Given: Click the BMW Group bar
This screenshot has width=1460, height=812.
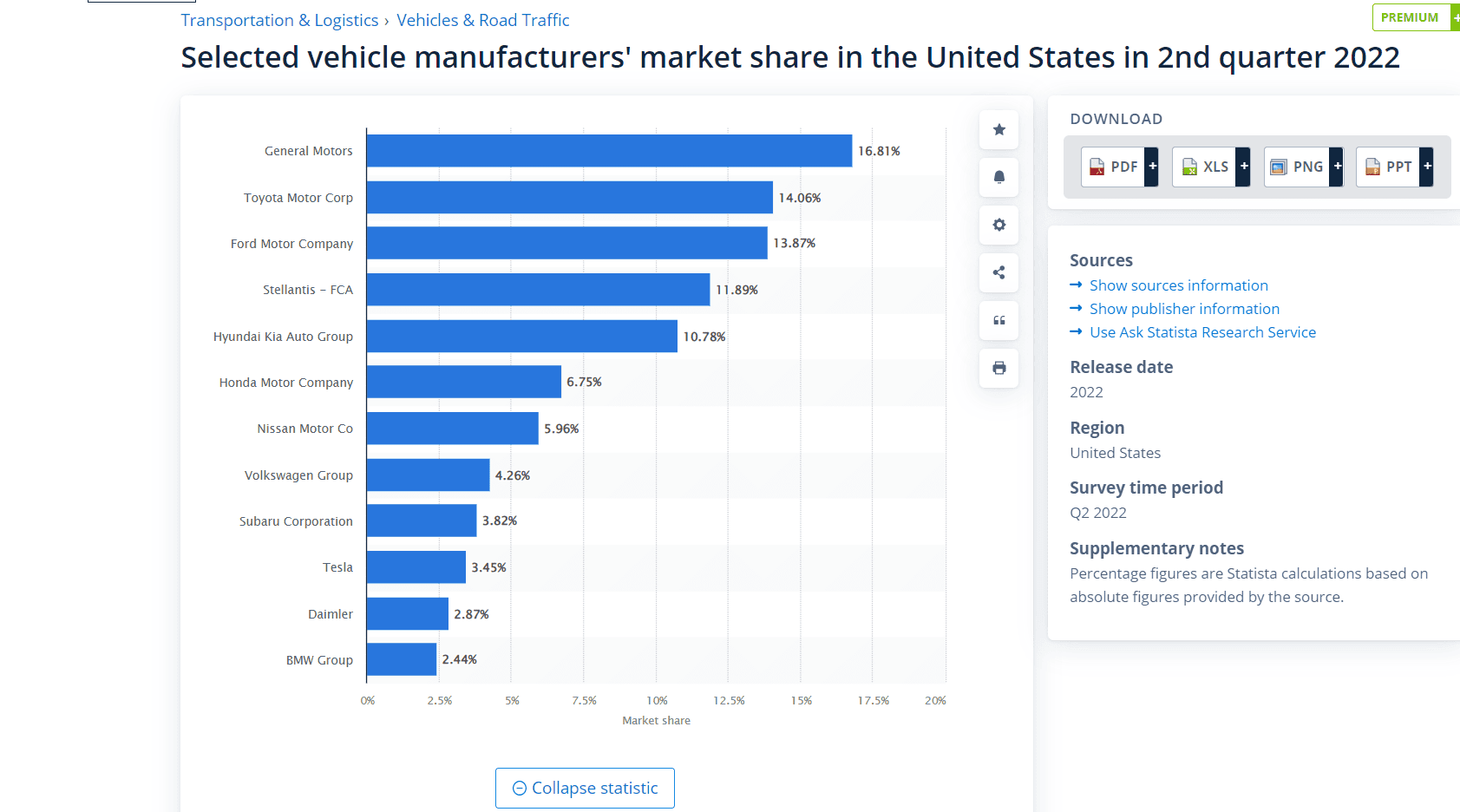Looking at the screenshot, I should (x=402, y=659).
